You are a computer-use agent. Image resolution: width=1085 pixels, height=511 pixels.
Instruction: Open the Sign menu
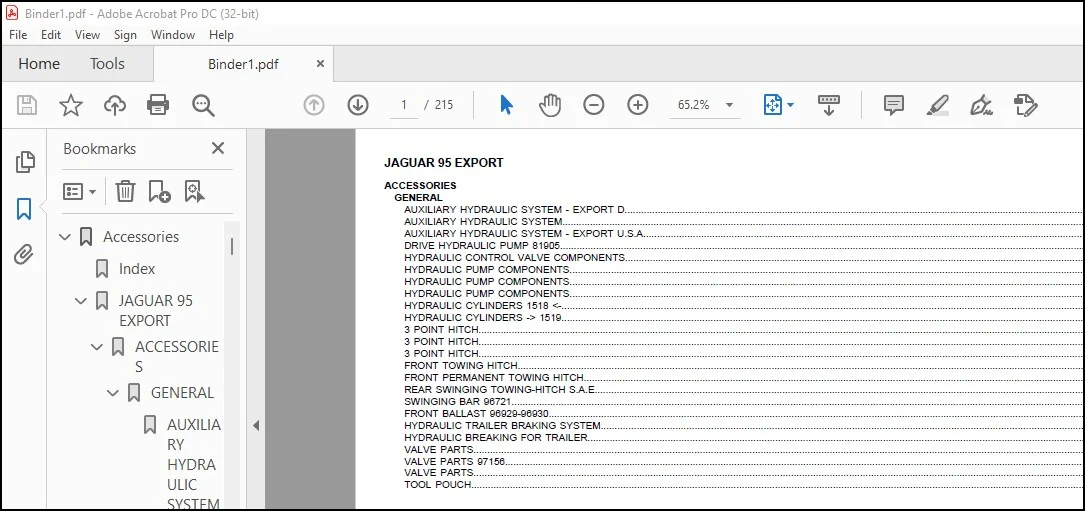tap(125, 35)
